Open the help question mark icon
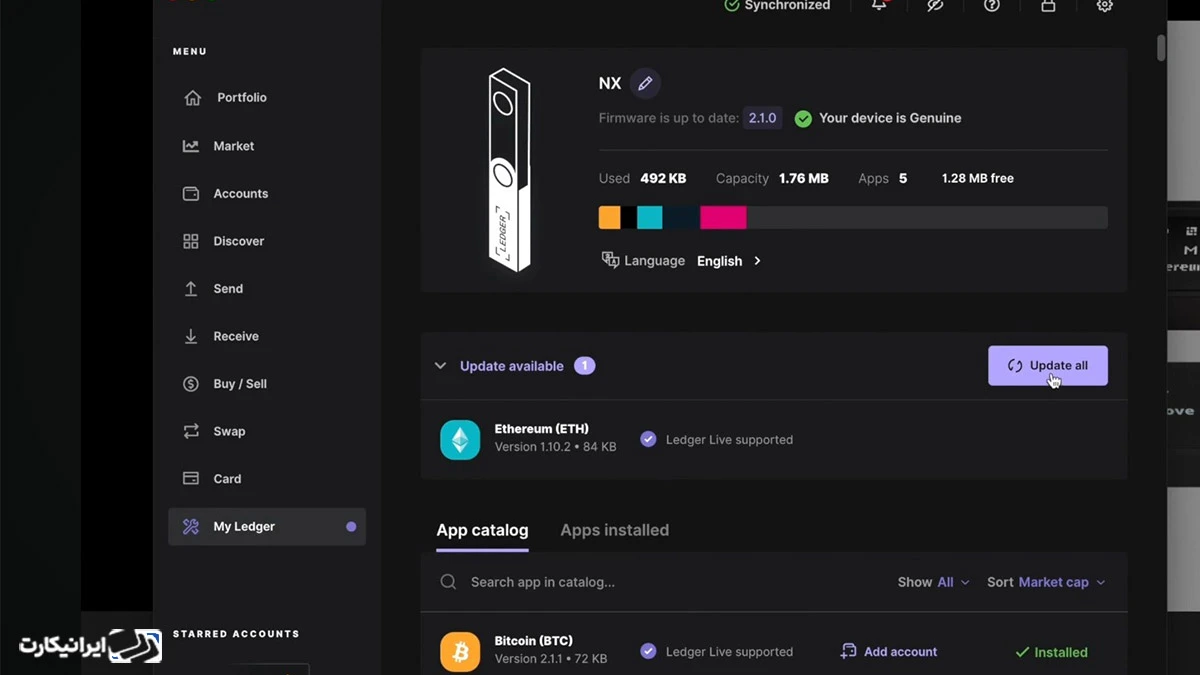The width and height of the screenshot is (1200, 675). (x=991, y=5)
